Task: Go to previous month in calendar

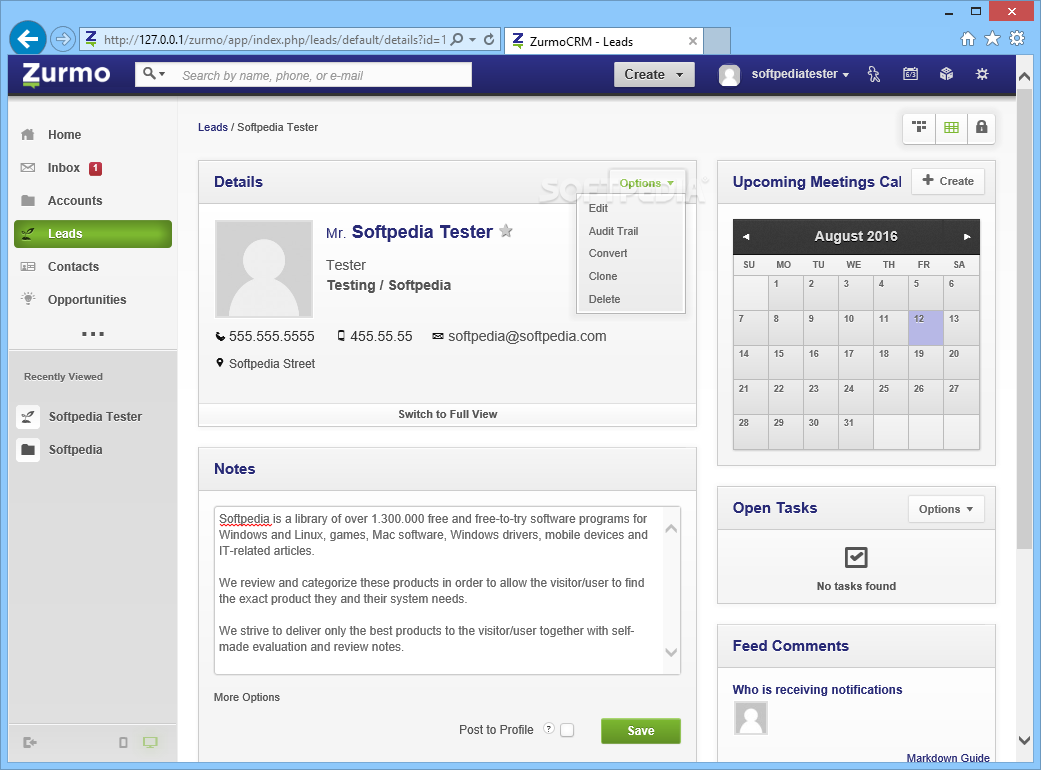Action: pyautogui.click(x=746, y=237)
